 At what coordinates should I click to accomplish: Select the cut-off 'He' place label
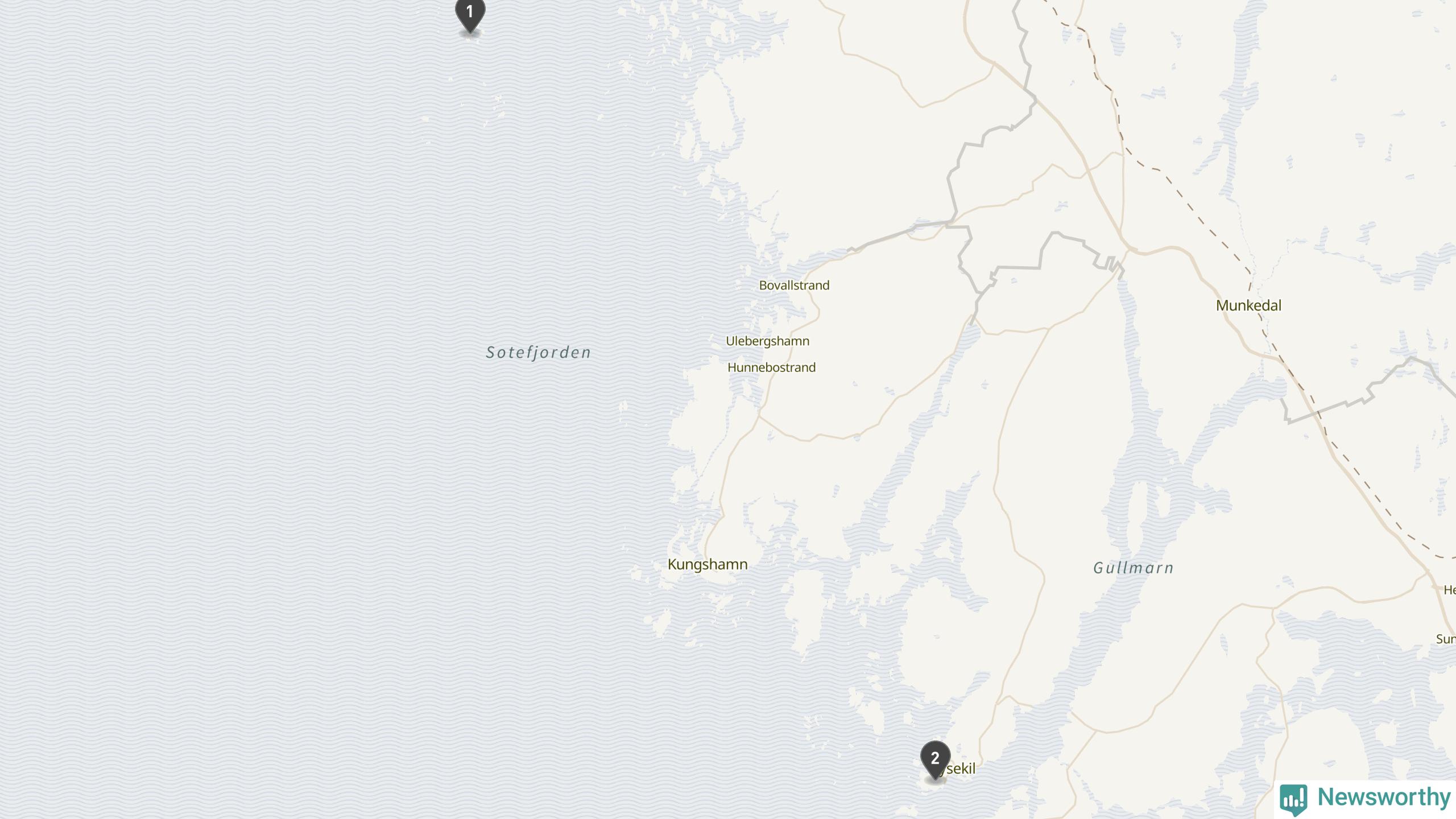[1450, 590]
